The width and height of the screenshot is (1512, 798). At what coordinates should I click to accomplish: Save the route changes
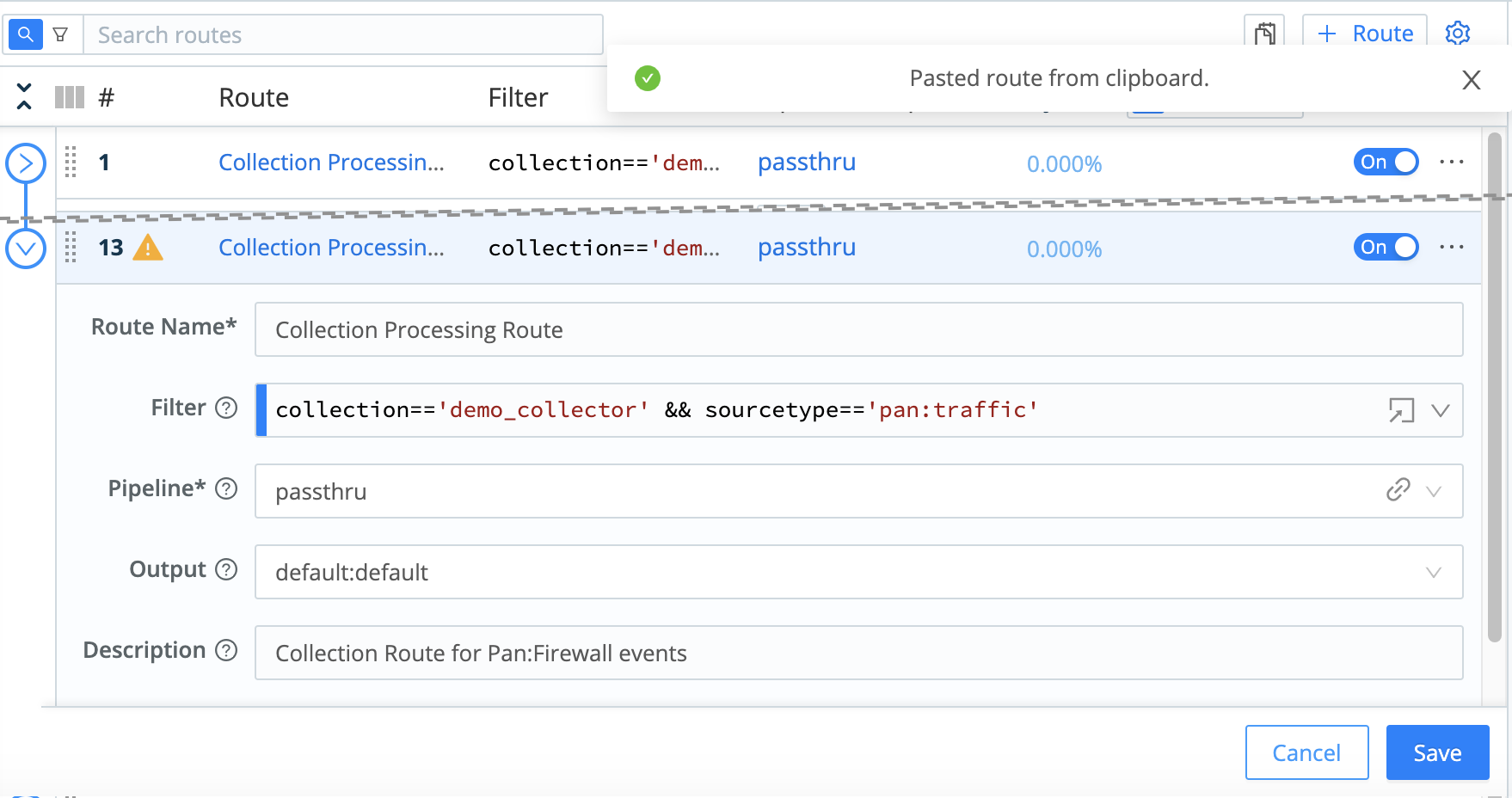pos(1436,752)
